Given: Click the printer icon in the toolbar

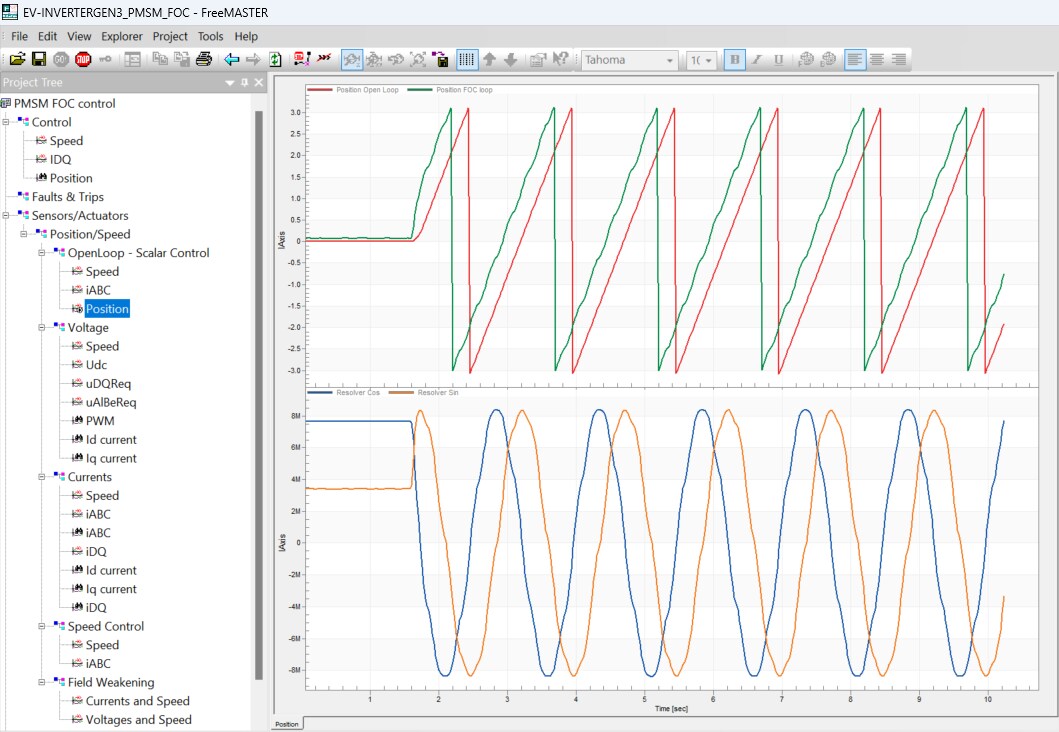Looking at the screenshot, I should point(204,60).
